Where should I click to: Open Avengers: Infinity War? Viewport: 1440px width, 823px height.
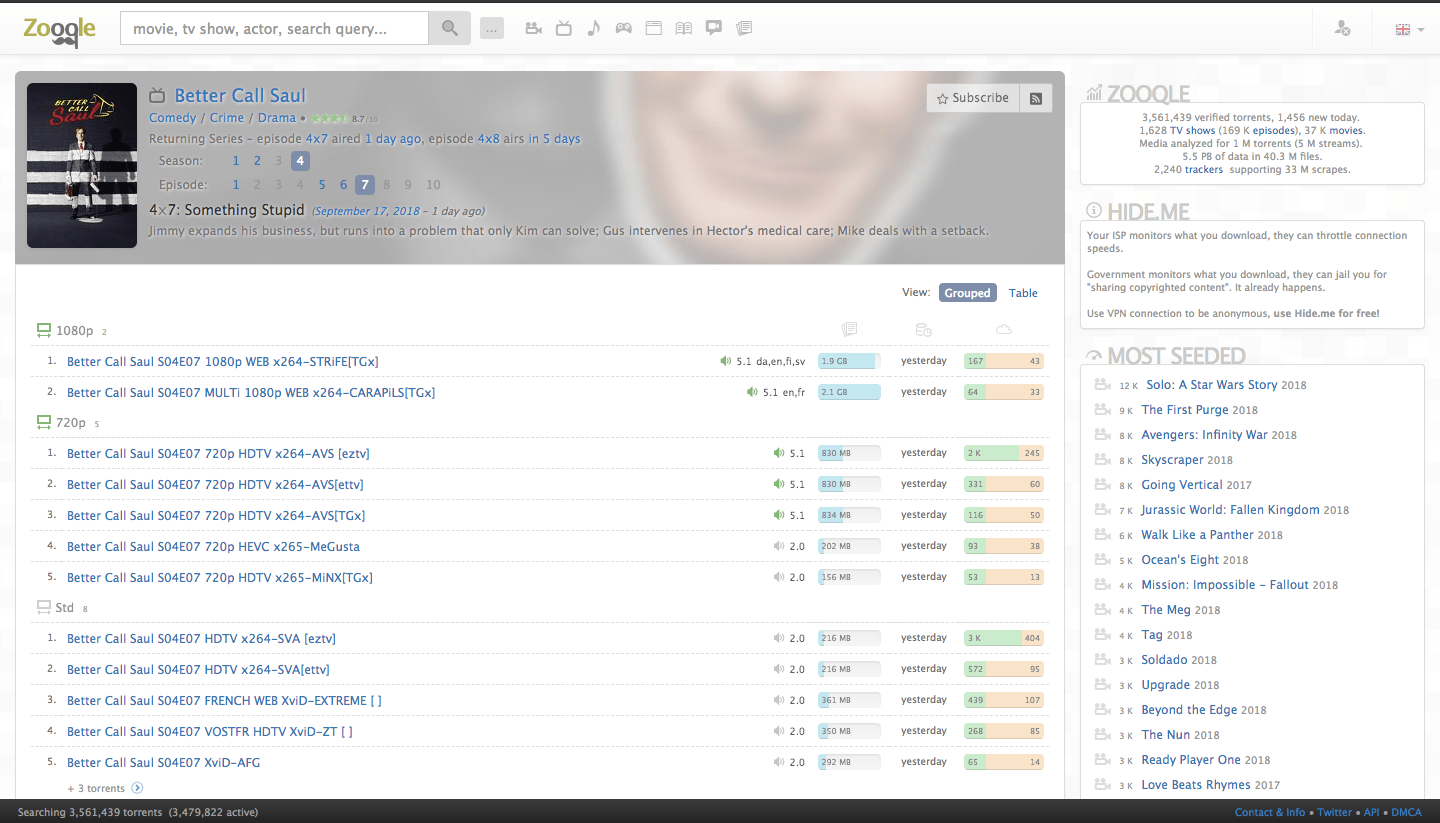pyautogui.click(x=1204, y=435)
